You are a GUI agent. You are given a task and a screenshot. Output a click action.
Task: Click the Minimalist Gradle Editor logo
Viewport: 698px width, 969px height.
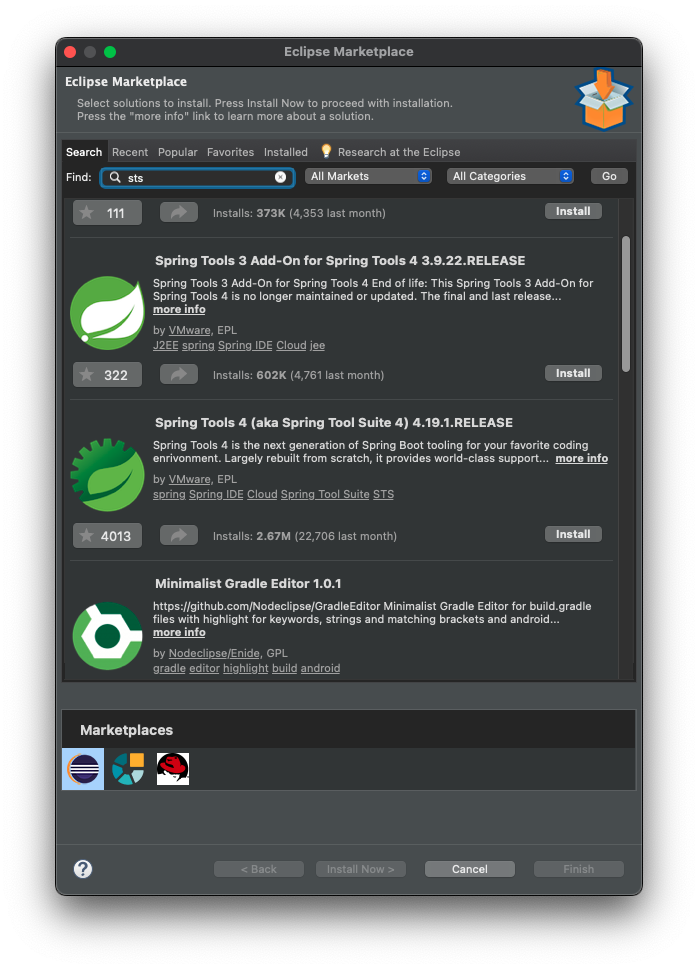coord(108,636)
